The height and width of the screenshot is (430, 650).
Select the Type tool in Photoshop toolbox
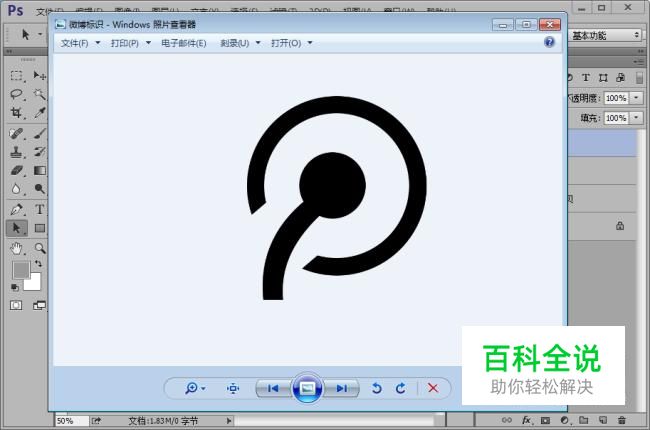39,209
